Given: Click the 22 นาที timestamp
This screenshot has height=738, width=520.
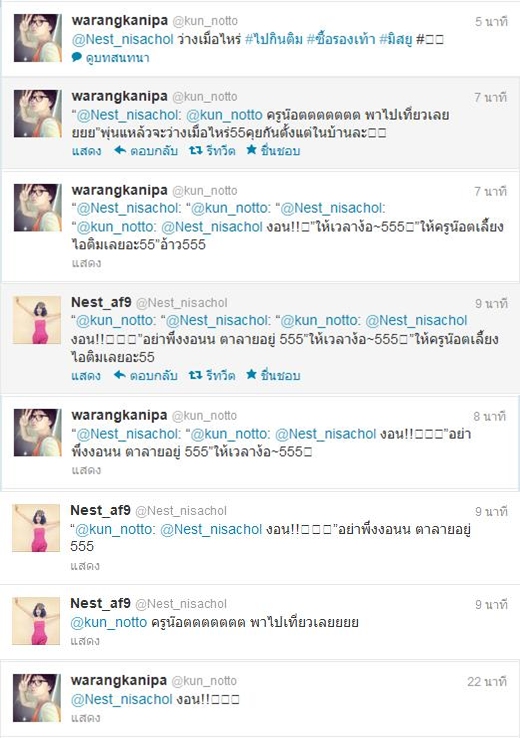Looking at the screenshot, I should (487, 682).
